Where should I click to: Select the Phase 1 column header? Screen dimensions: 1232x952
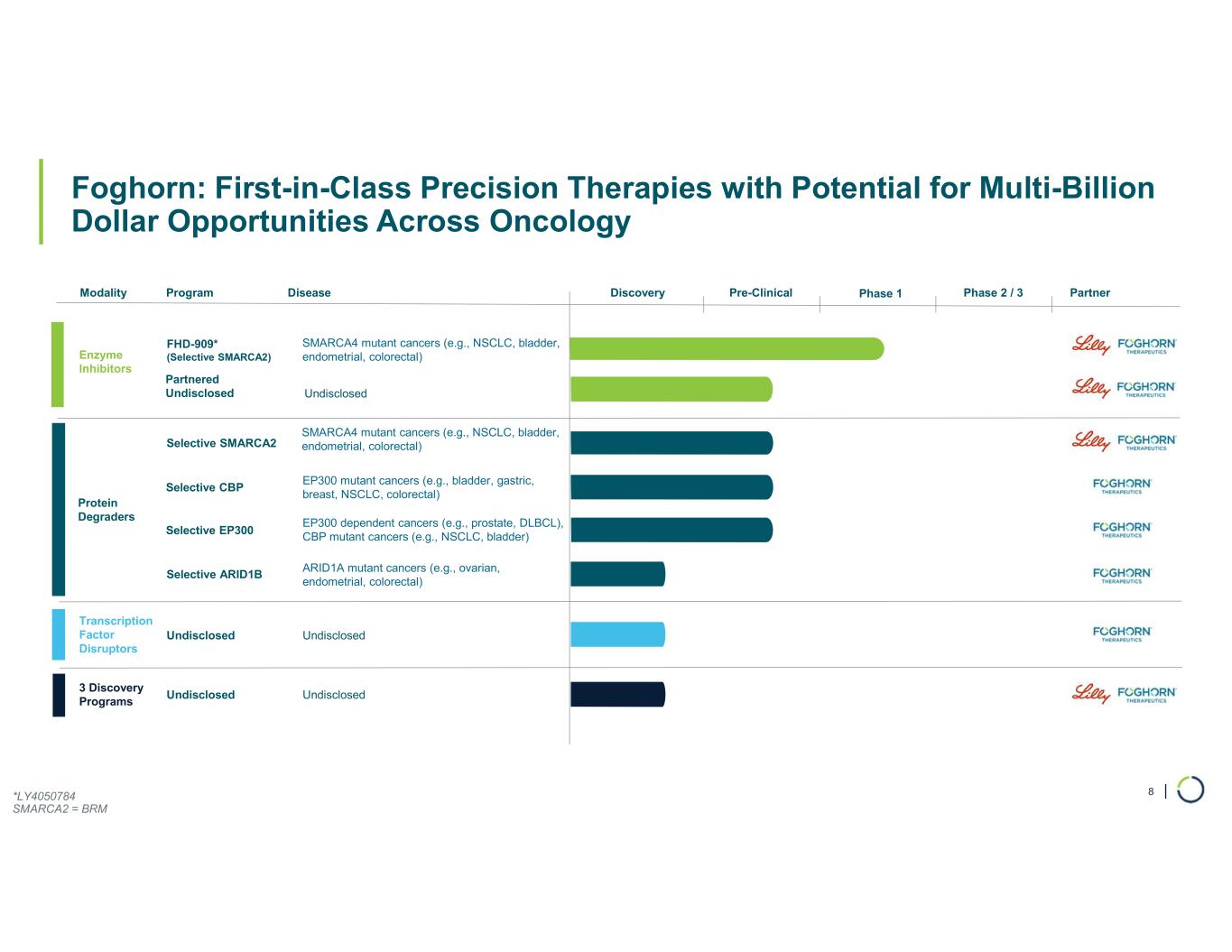(880, 293)
